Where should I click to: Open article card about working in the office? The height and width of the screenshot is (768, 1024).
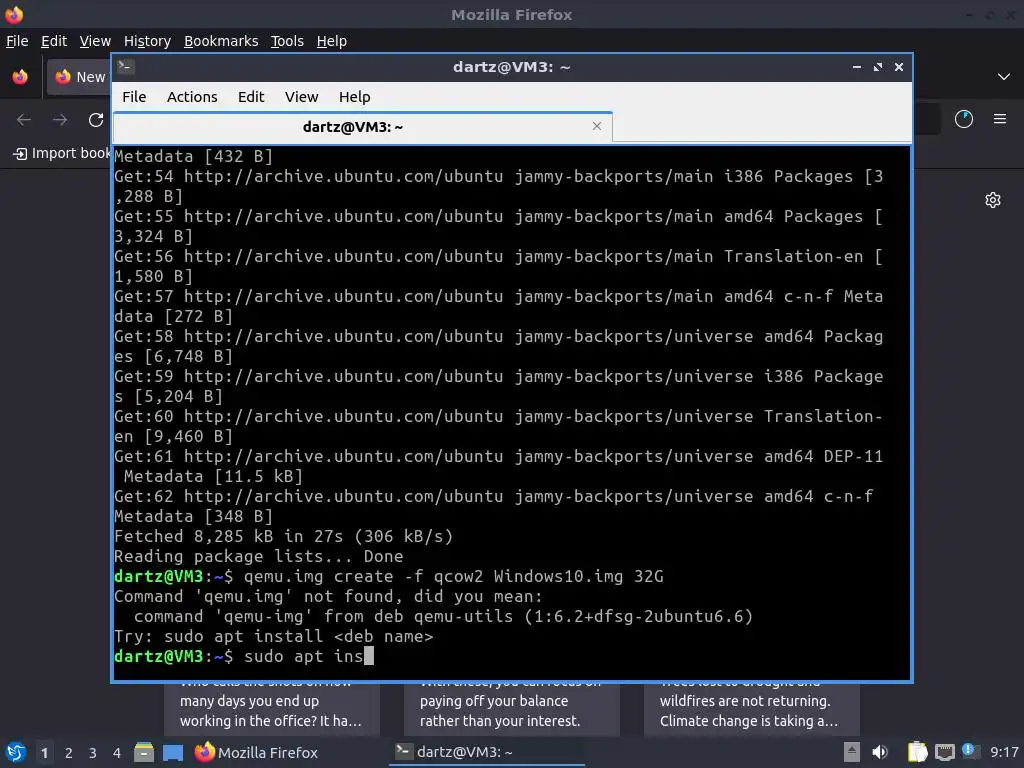[272, 709]
